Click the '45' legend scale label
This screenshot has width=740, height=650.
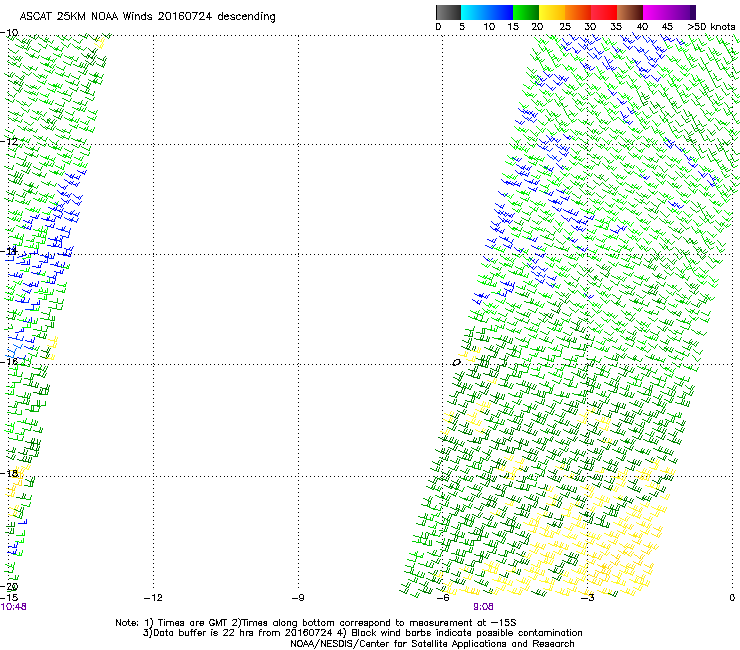[667, 26]
